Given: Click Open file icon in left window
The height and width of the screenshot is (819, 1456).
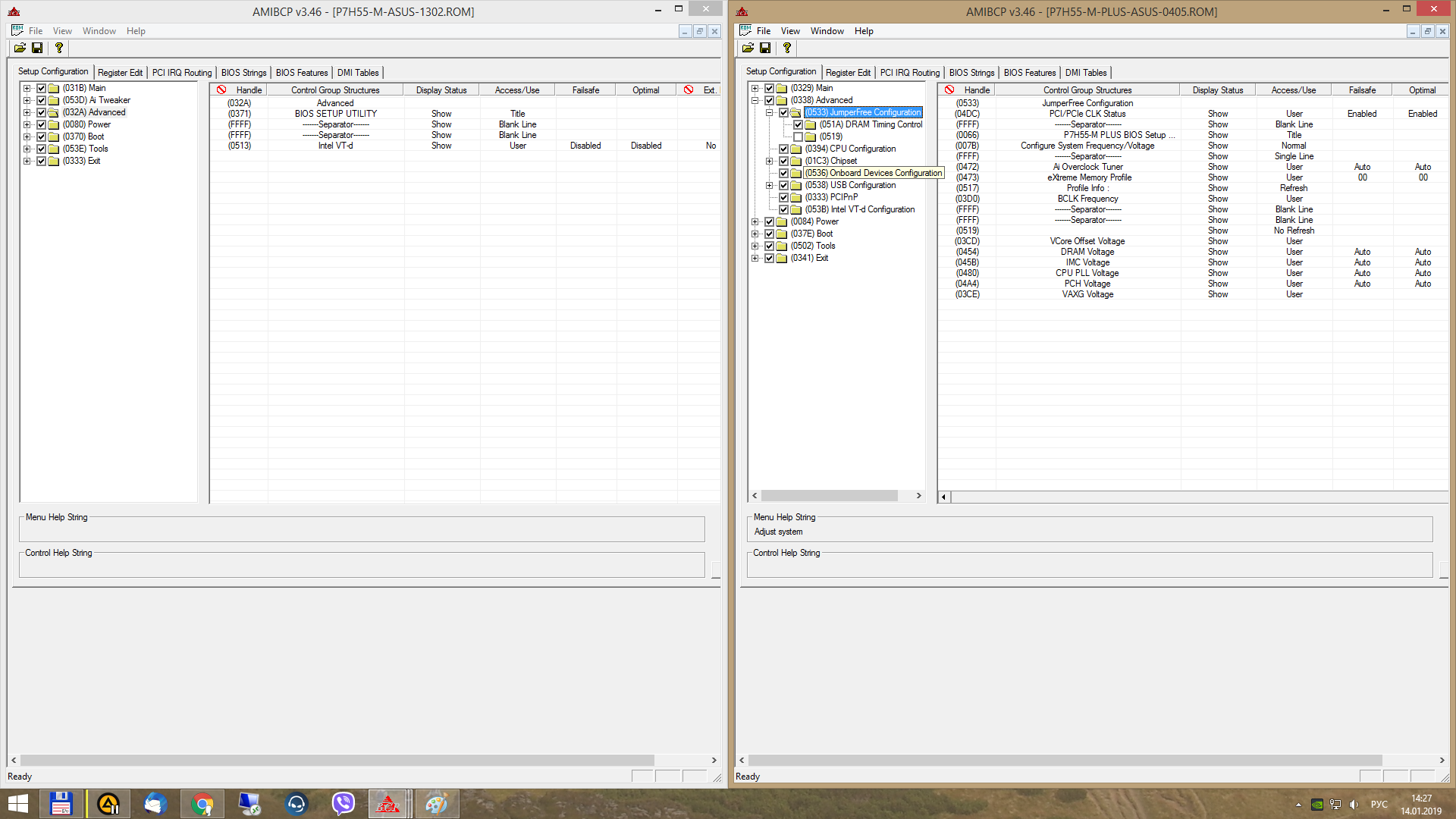Looking at the screenshot, I should (20, 48).
